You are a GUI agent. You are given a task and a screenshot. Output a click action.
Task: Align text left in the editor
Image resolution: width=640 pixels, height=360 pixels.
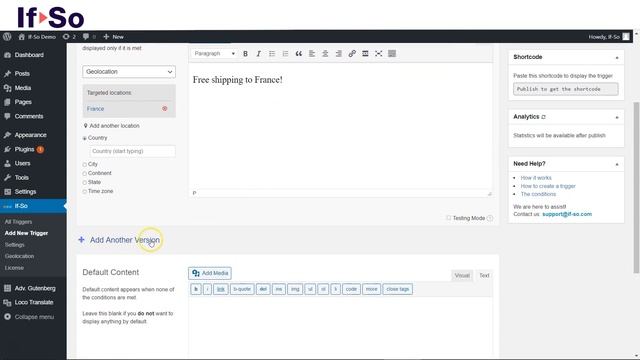tap(312, 53)
